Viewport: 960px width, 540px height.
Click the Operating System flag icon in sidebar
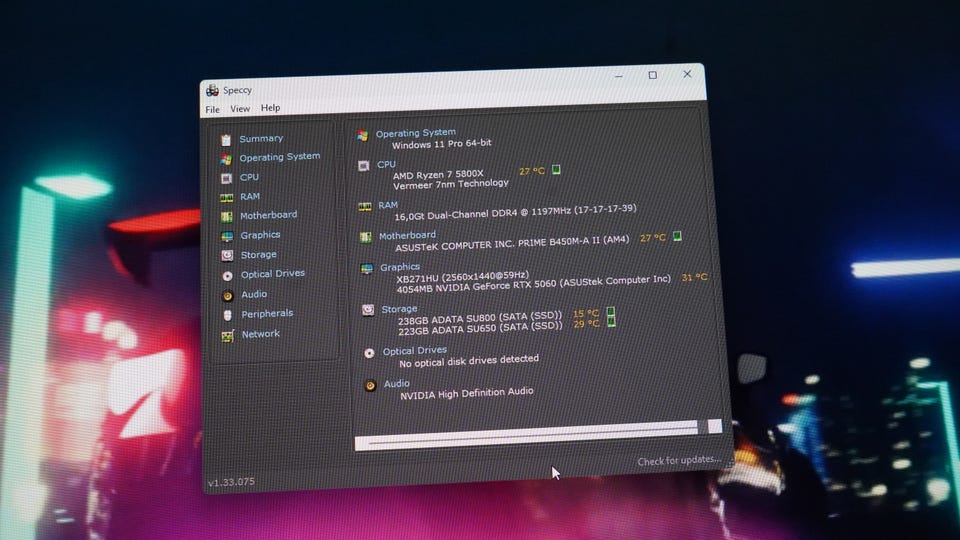tap(226, 159)
